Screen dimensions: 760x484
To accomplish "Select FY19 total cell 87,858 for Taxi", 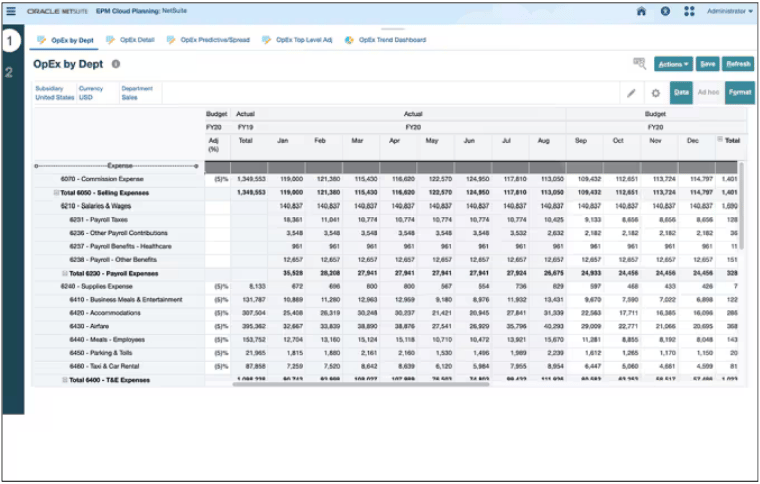I will (x=249, y=366).
